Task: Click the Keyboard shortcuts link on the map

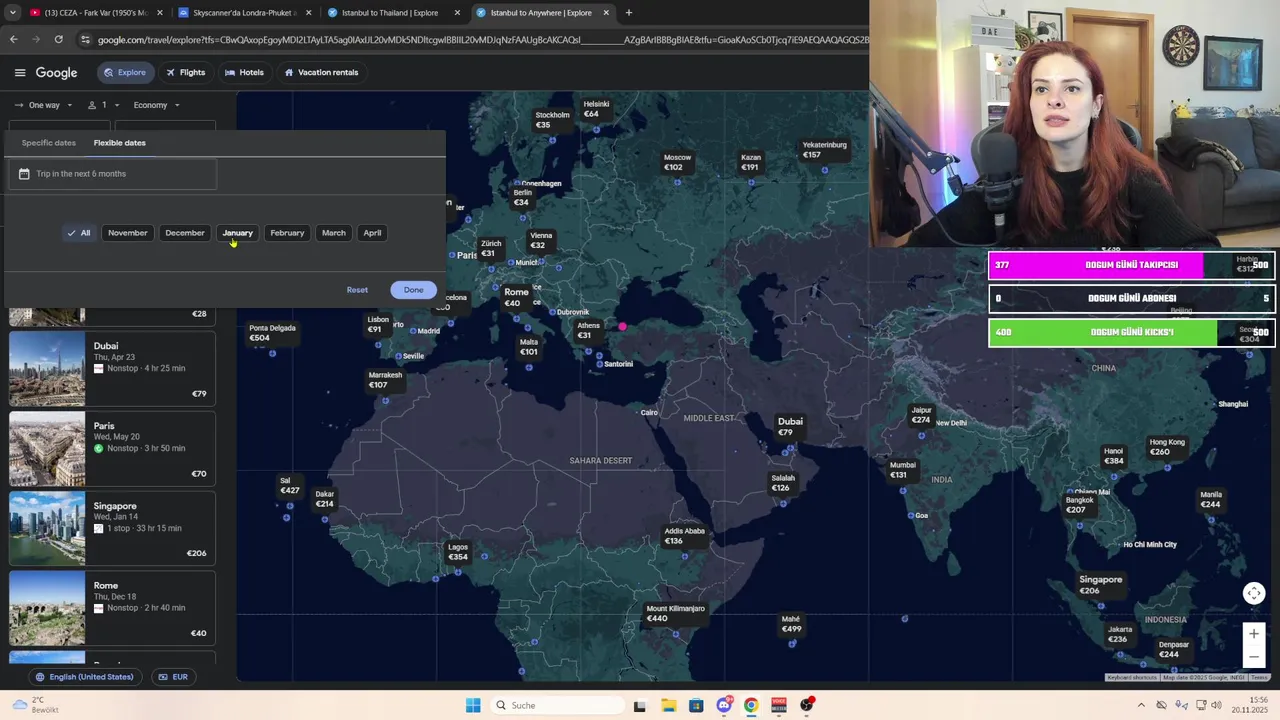Action: [x=1131, y=678]
